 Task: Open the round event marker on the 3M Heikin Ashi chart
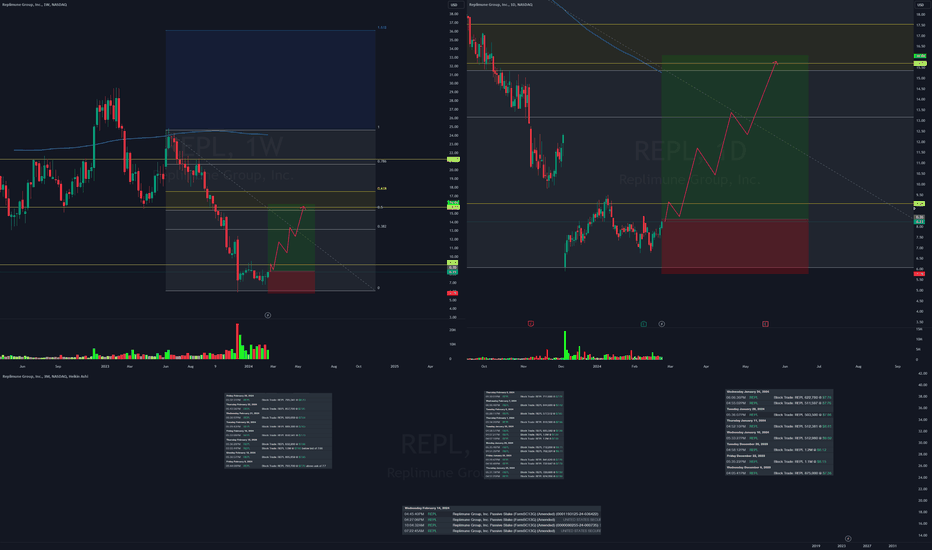click(x=848, y=539)
